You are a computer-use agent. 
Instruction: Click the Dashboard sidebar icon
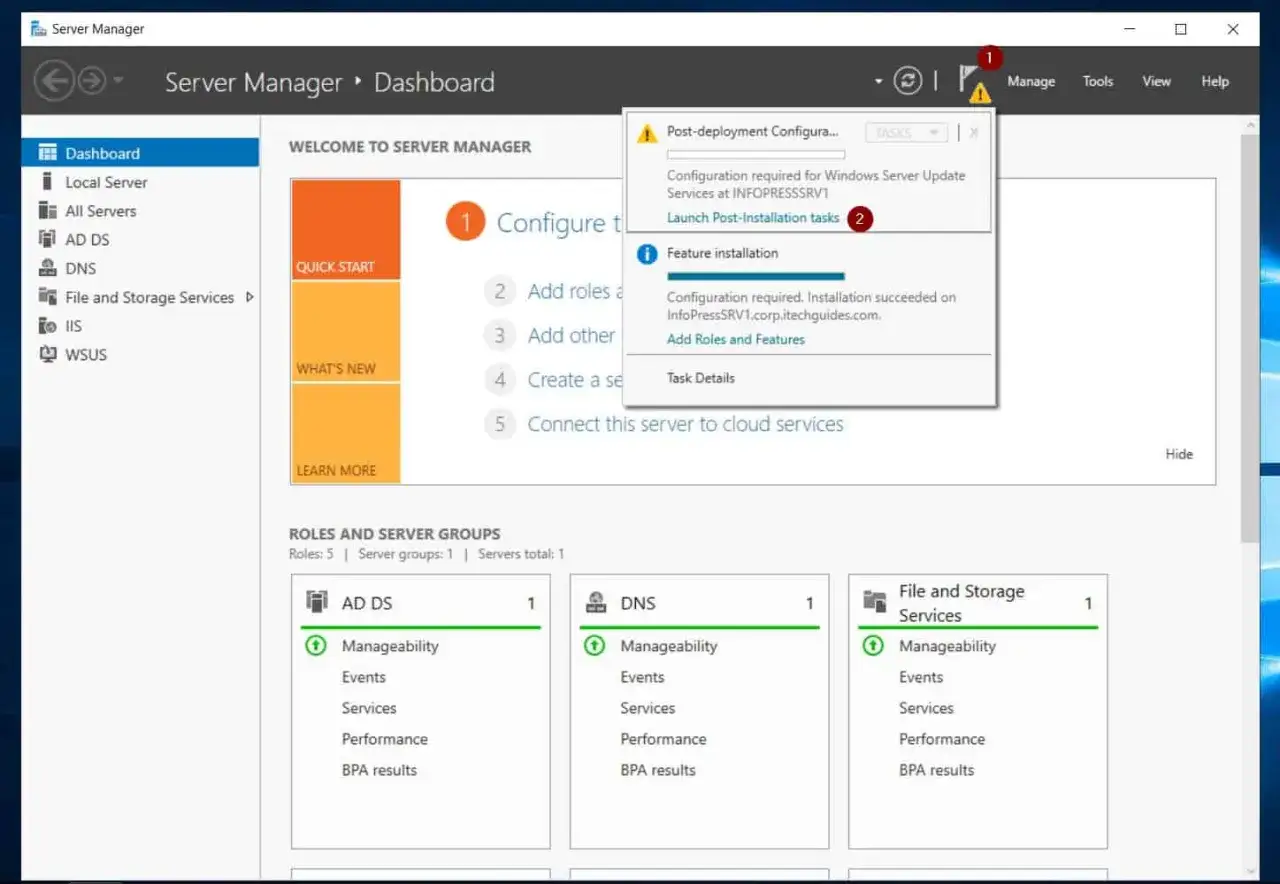tap(47, 153)
